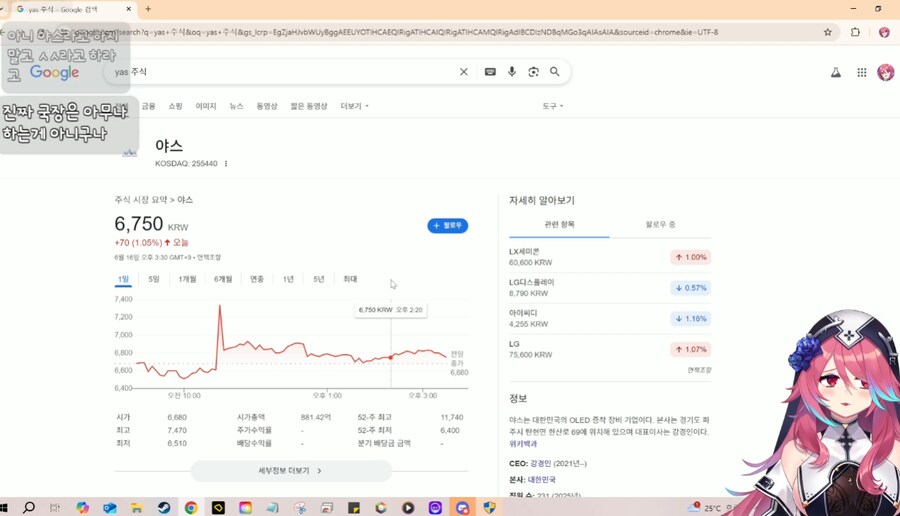The width and height of the screenshot is (900, 516).
Task: Open Task View on the taskbar
Action: [x=55, y=507]
